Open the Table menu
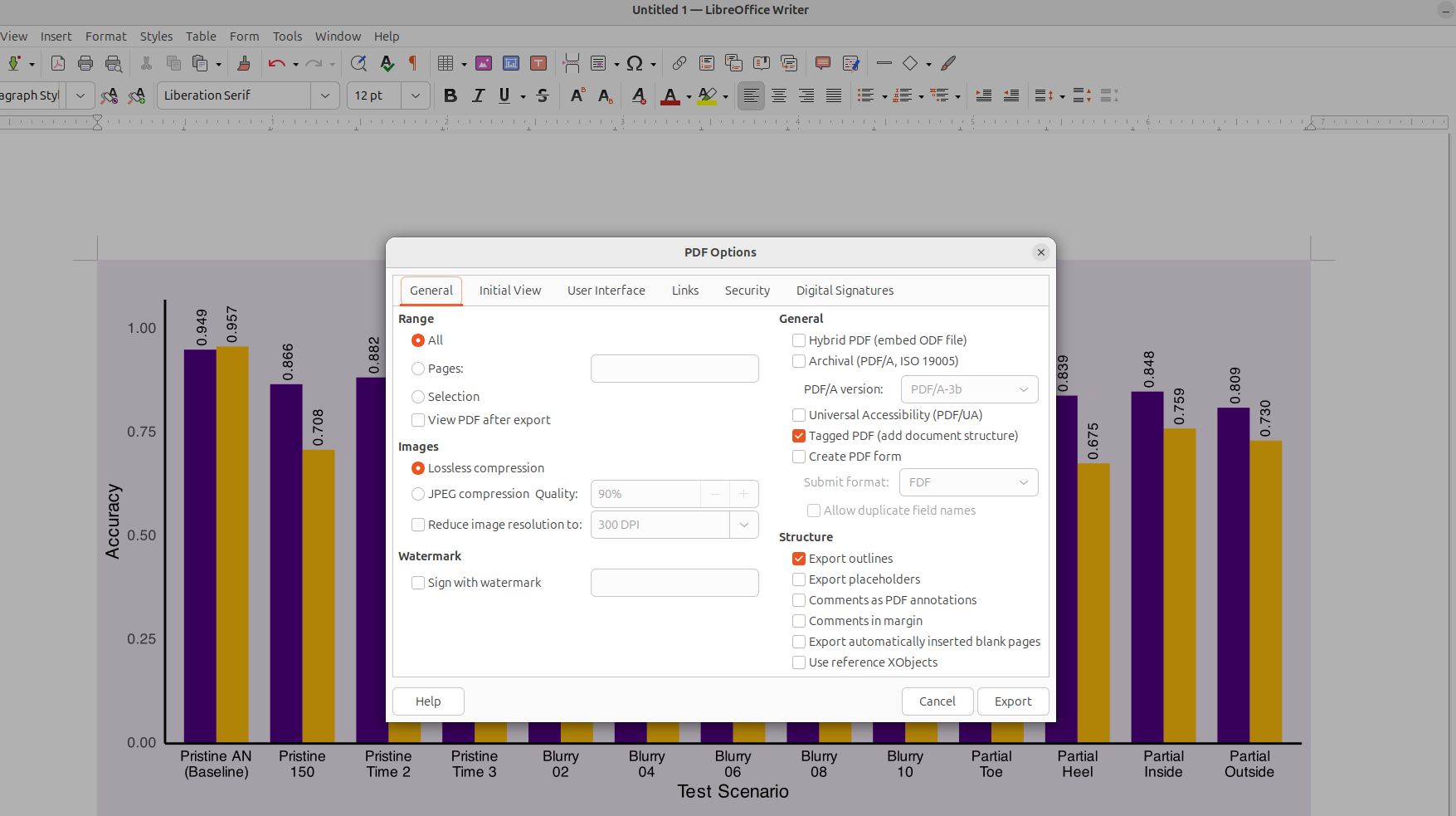 tap(201, 37)
